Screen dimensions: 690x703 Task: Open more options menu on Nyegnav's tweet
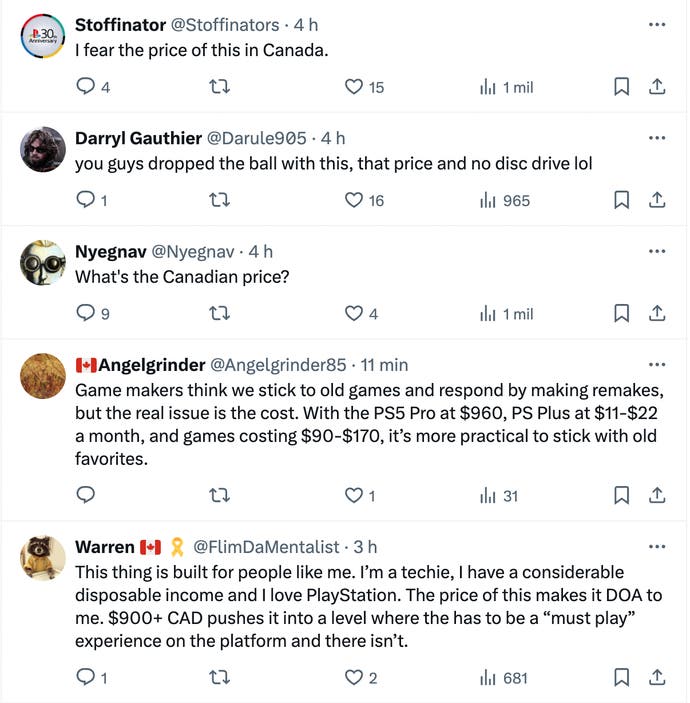657,250
